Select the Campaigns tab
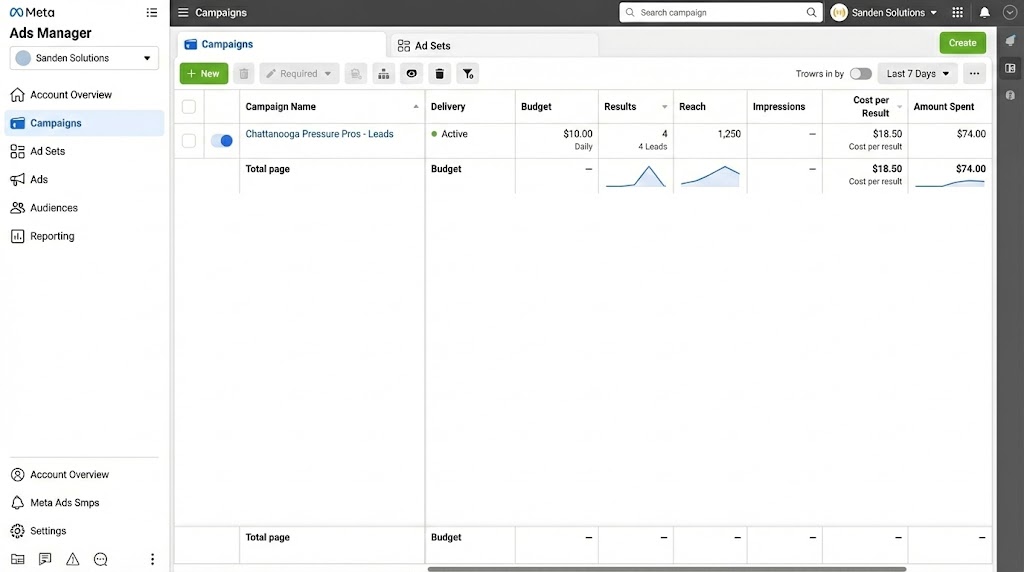 point(281,44)
